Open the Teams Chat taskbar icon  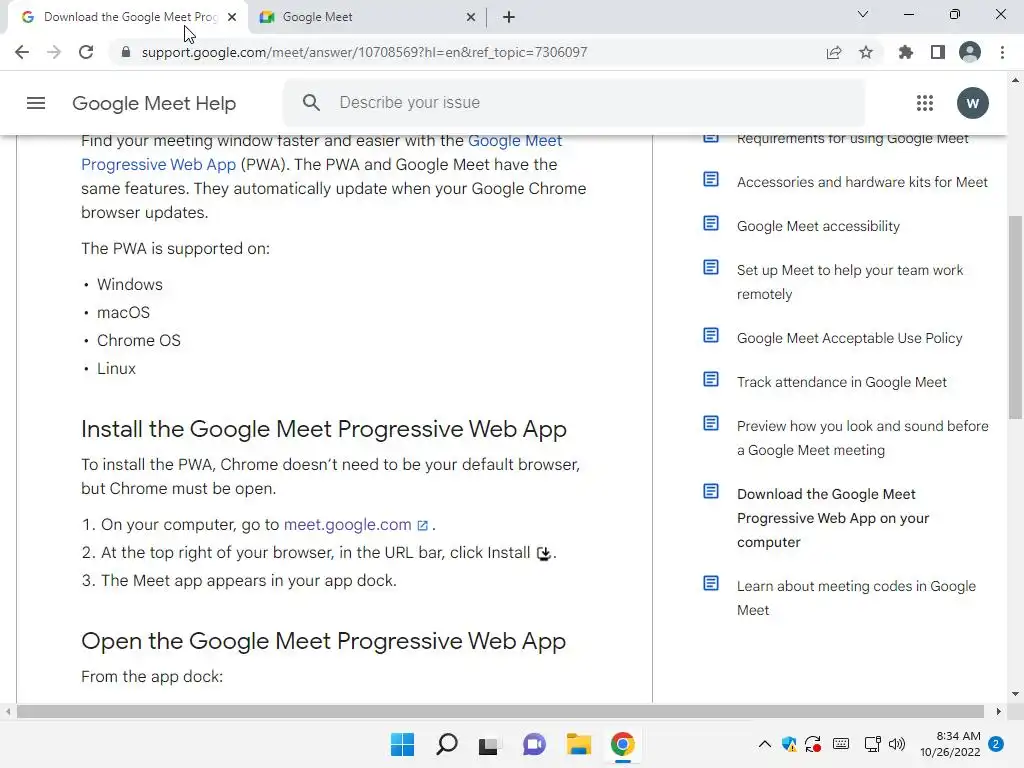click(534, 744)
